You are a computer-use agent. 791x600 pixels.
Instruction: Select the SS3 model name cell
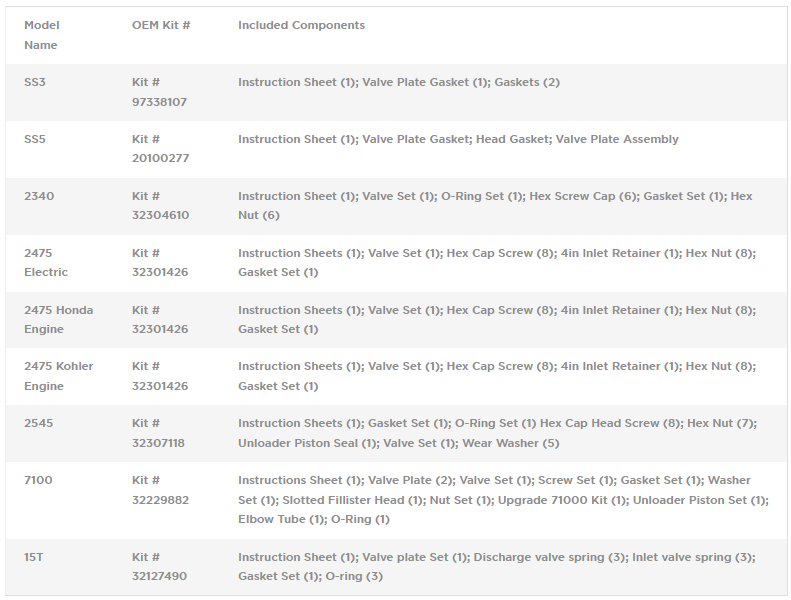click(35, 82)
